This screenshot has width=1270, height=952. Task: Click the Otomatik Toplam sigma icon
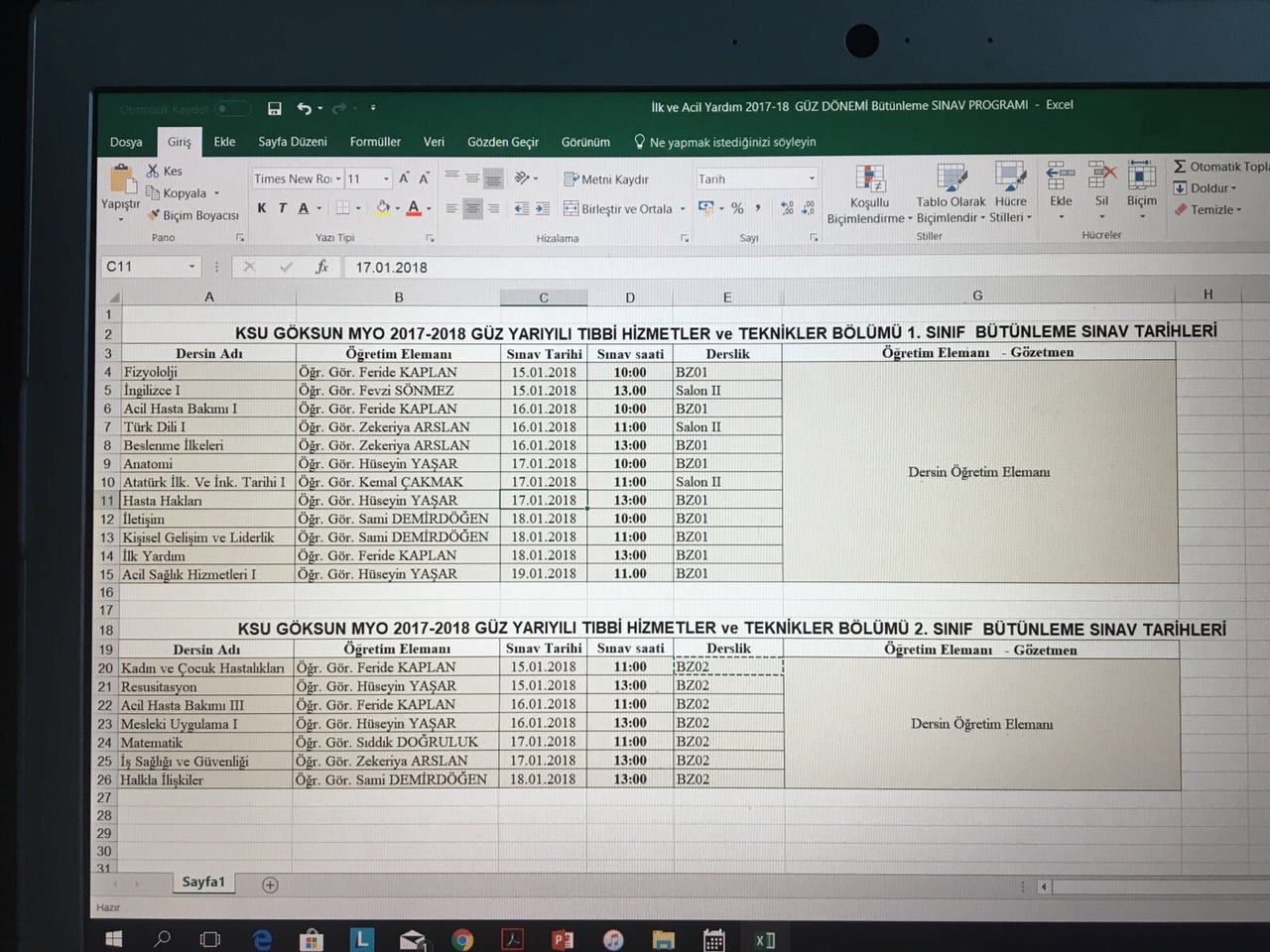(1180, 167)
